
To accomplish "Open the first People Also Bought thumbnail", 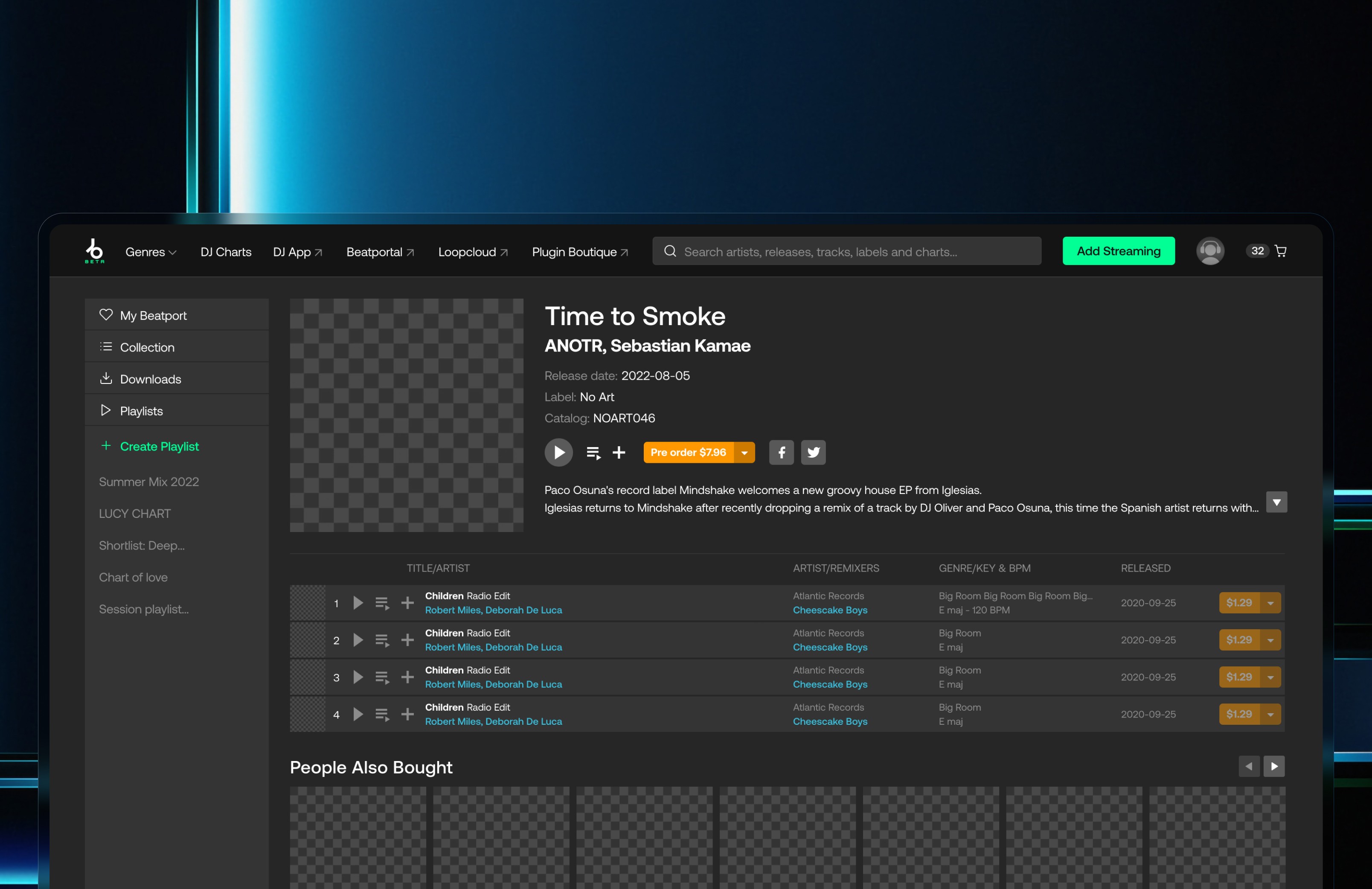I will point(358,838).
